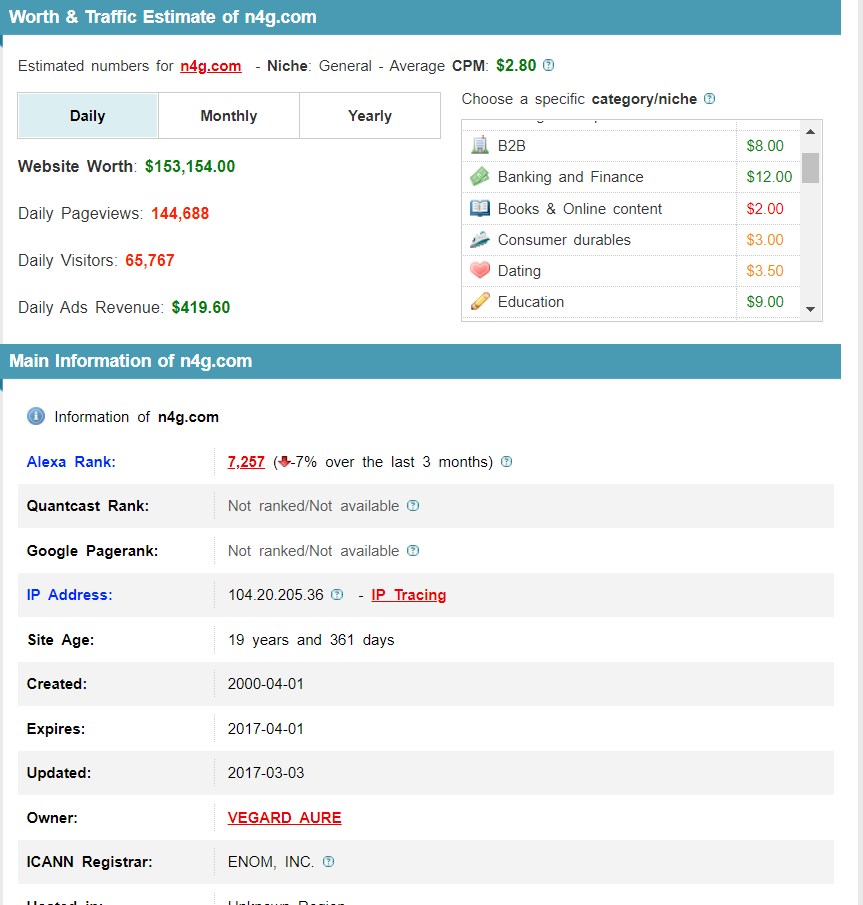The width and height of the screenshot is (863, 905).
Task: Click the blue info icon beside Information of n4g.com
Action: 36,416
